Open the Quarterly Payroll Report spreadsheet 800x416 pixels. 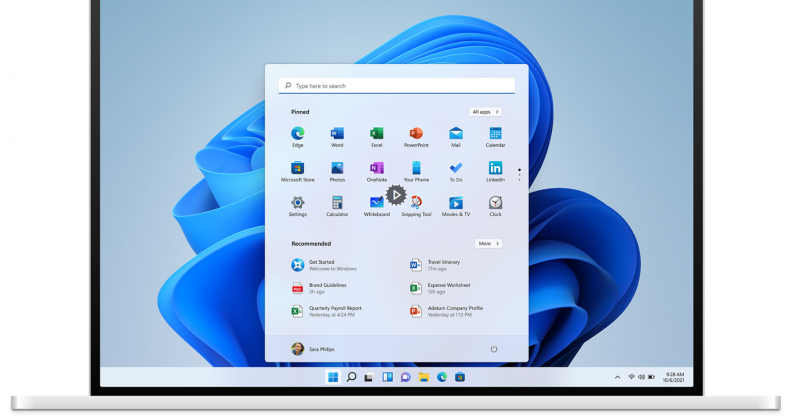(x=327, y=311)
